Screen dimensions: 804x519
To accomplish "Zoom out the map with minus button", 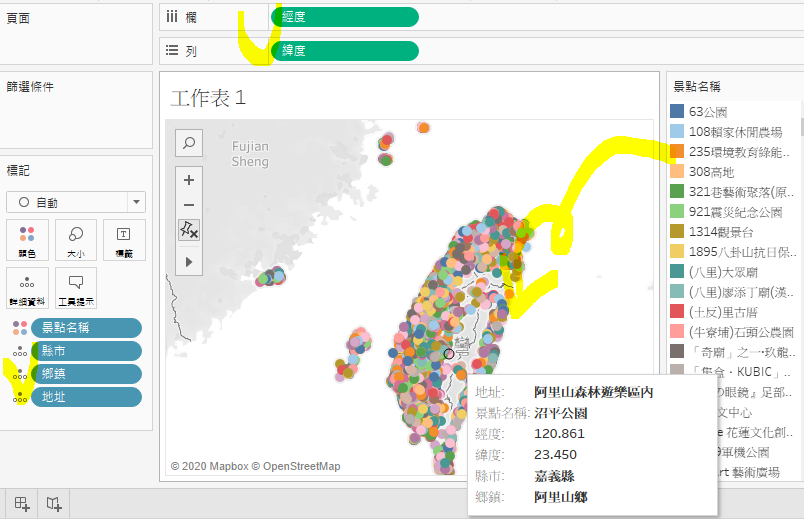I will tap(189, 205).
